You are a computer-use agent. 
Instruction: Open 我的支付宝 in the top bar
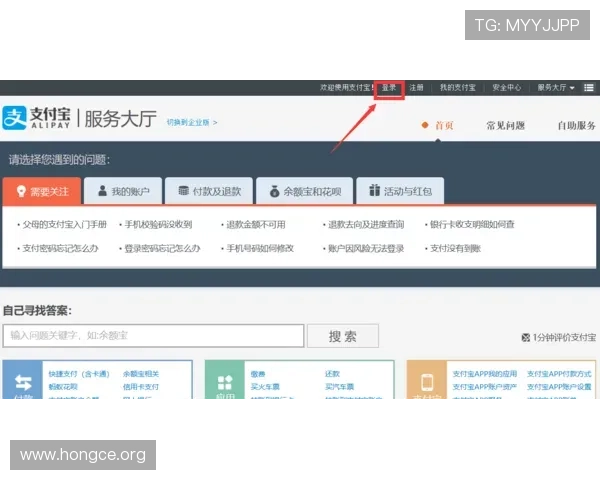(x=458, y=88)
